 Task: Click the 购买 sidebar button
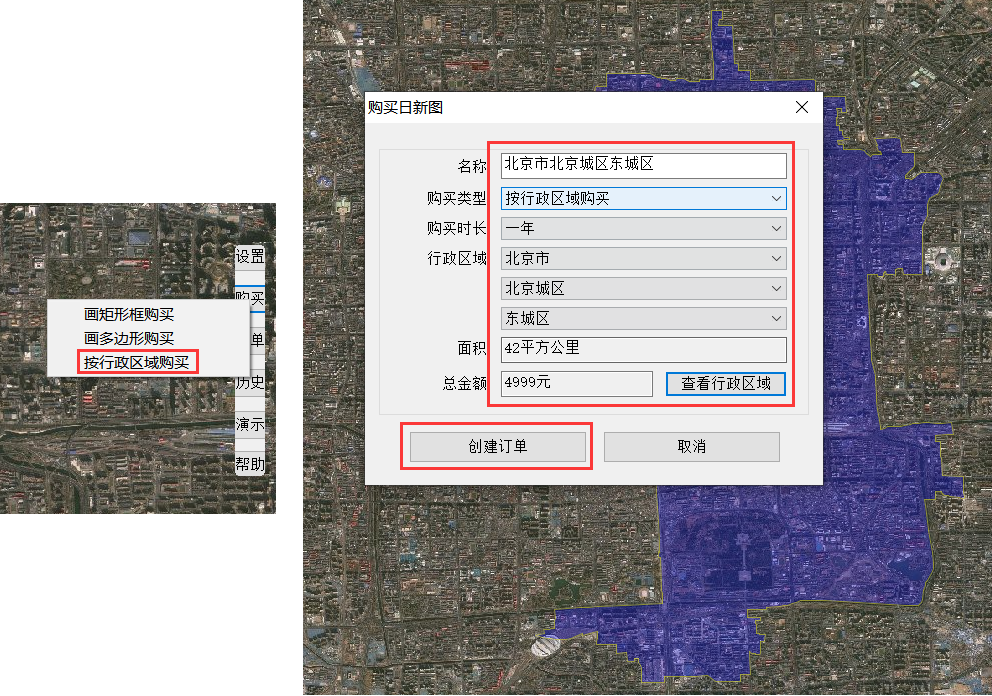pos(250,298)
